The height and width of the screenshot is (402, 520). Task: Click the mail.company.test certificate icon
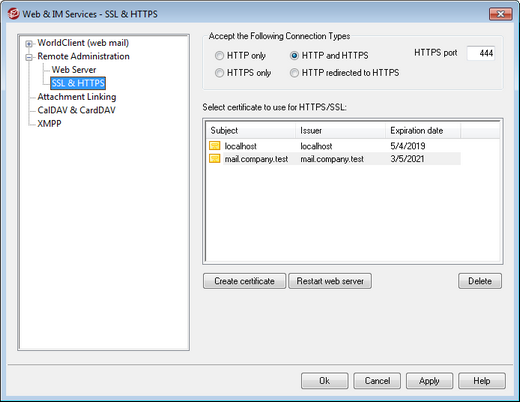215,159
